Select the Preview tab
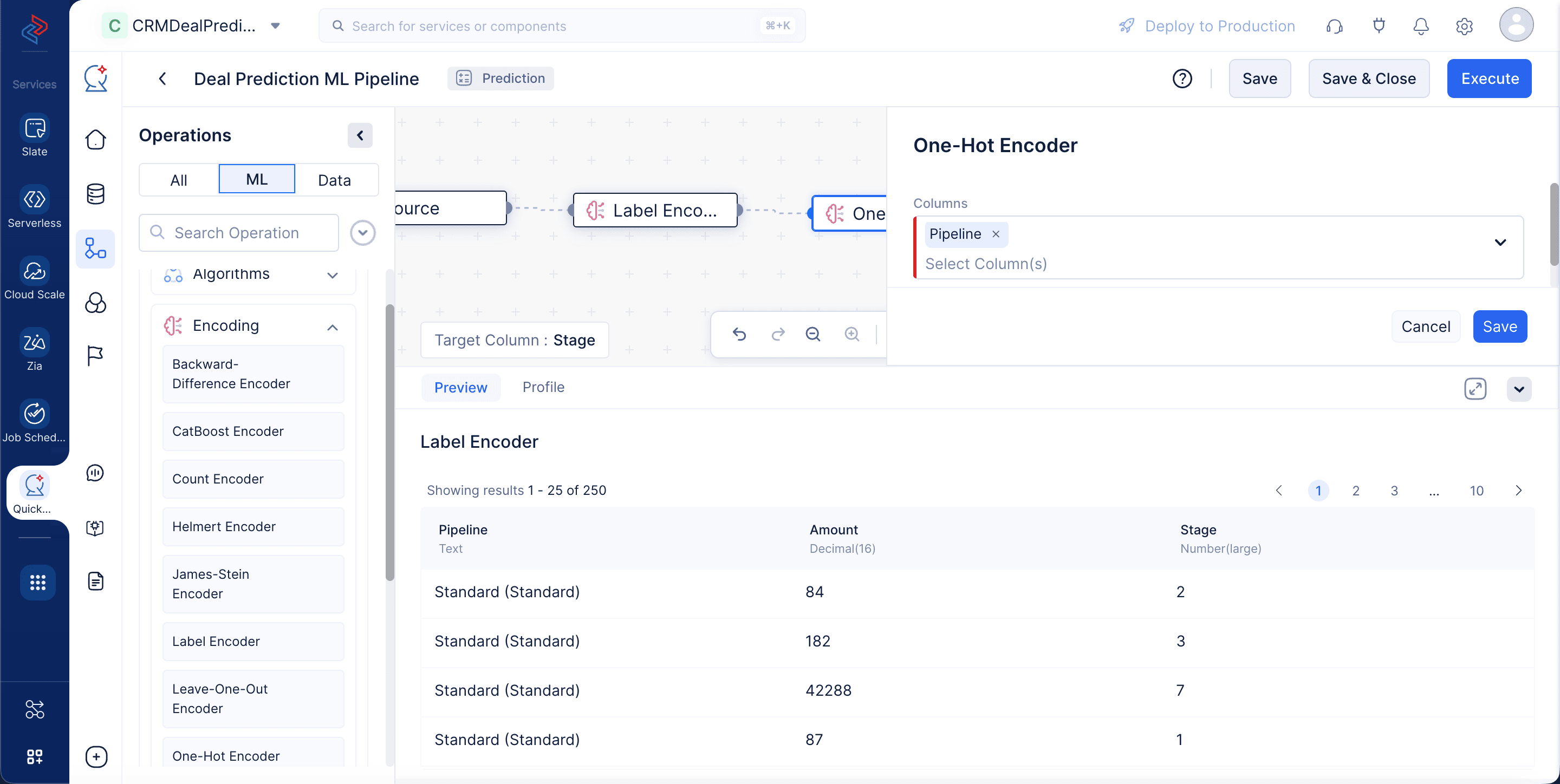This screenshot has height=784, width=1560. [461, 388]
